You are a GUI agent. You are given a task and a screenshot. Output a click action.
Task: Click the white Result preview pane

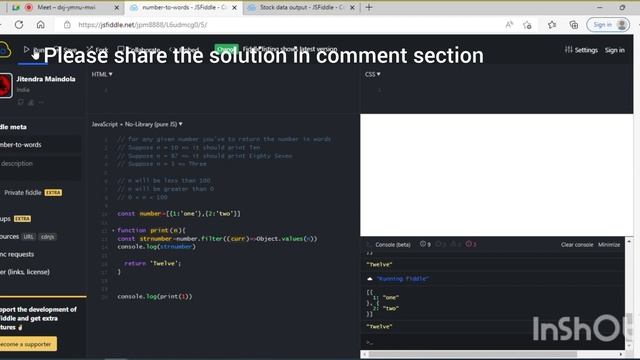coord(496,175)
